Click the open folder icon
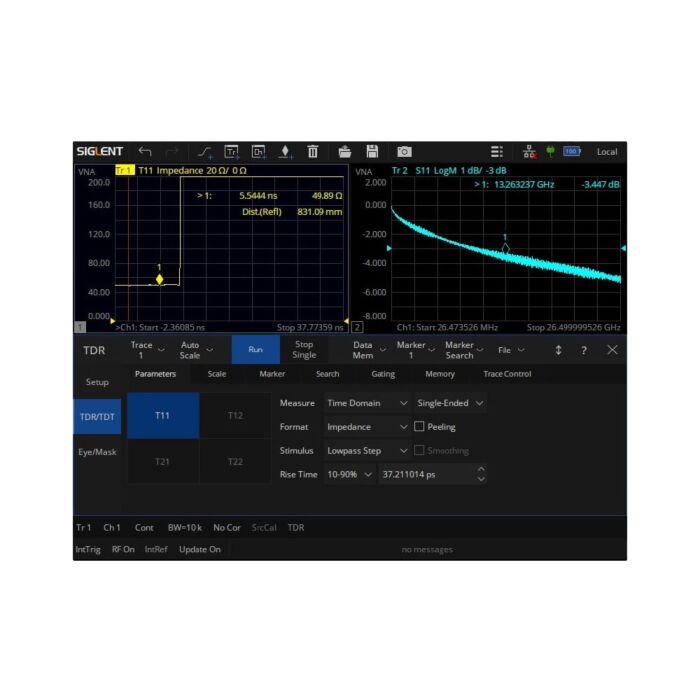 click(x=345, y=152)
